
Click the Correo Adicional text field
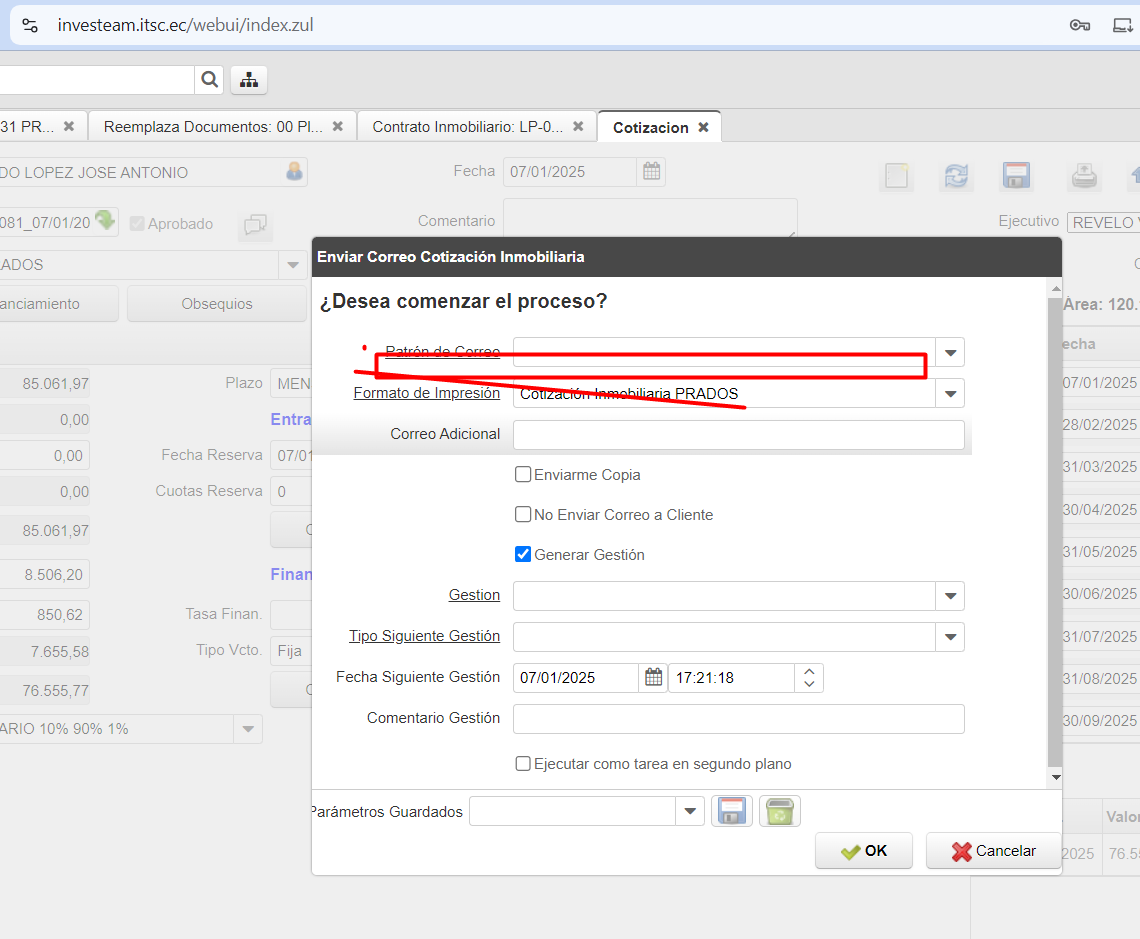click(738, 434)
